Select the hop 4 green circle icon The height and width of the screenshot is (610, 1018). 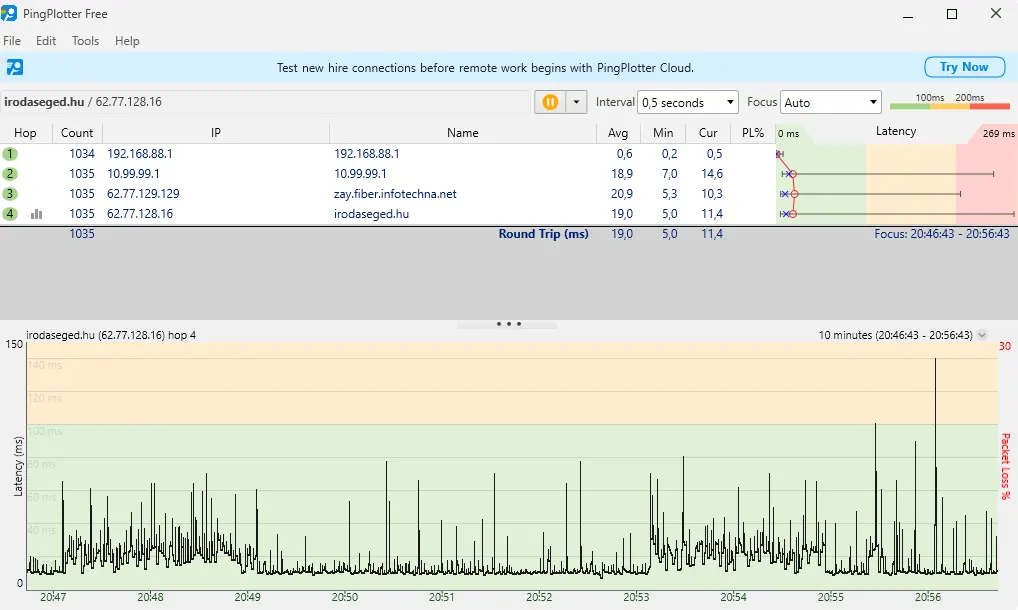tap(10, 214)
